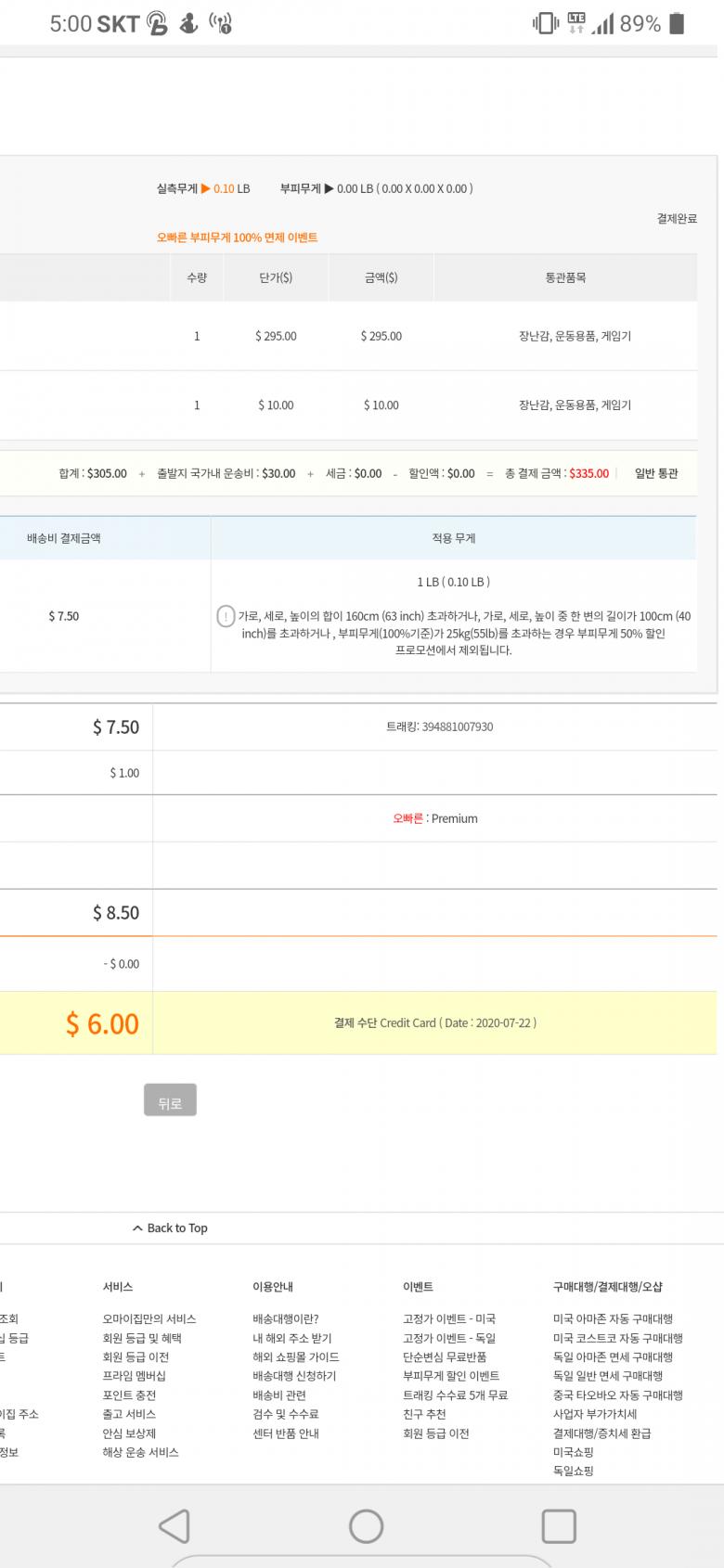Tap the hotspot signal status icon

[x=220, y=23]
